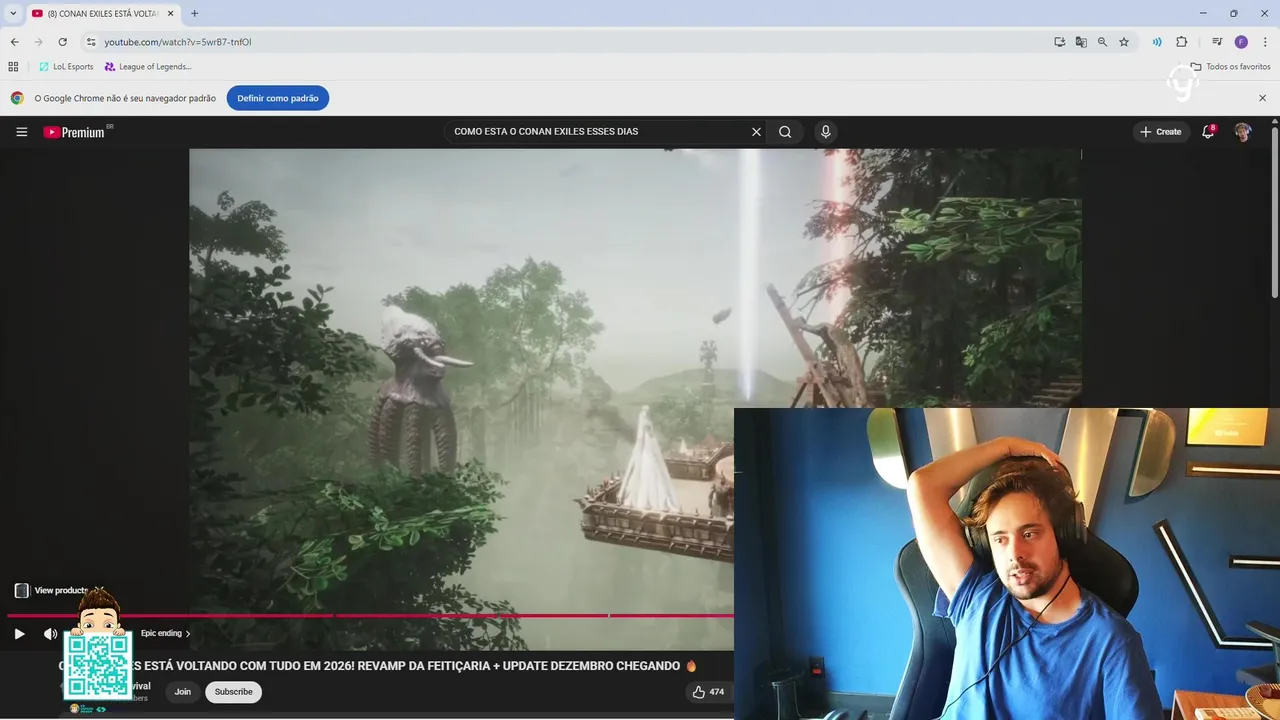This screenshot has height=720, width=1280.
Task: Like the video with 474 likes
Action: tap(708, 692)
